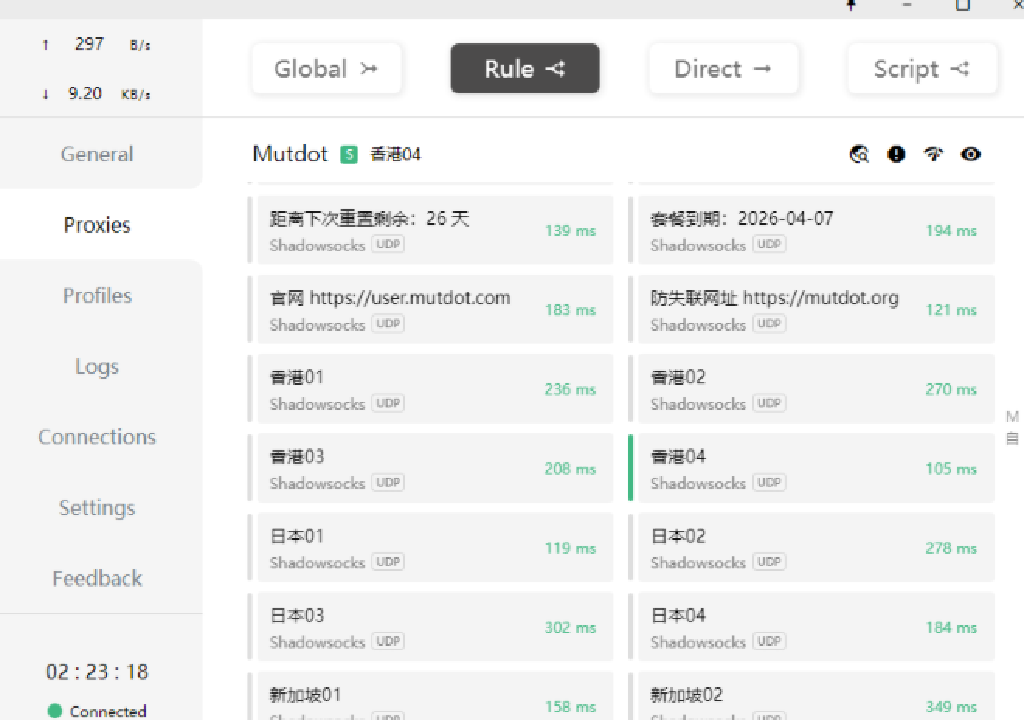Click the 02:23:18 connection timer
This screenshot has width=1024, height=720.
click(x=96, y=671)
